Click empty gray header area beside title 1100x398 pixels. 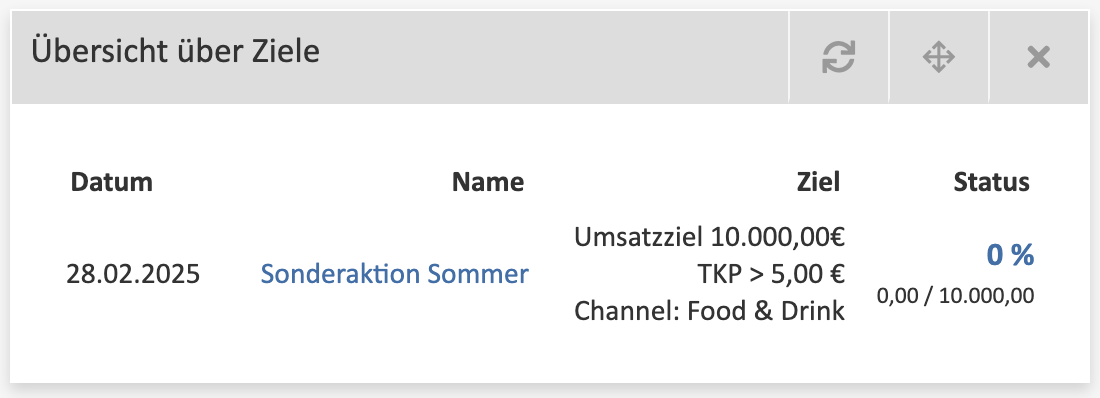point(554,57)
